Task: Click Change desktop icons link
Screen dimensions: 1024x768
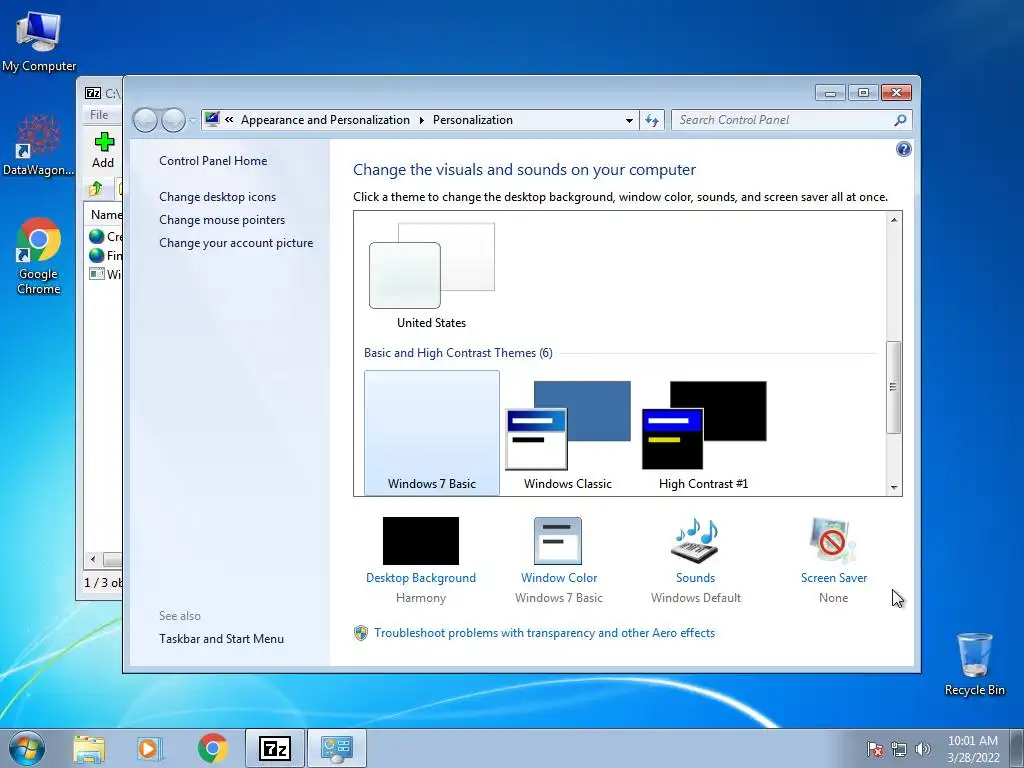Action: tap(217, 197)
